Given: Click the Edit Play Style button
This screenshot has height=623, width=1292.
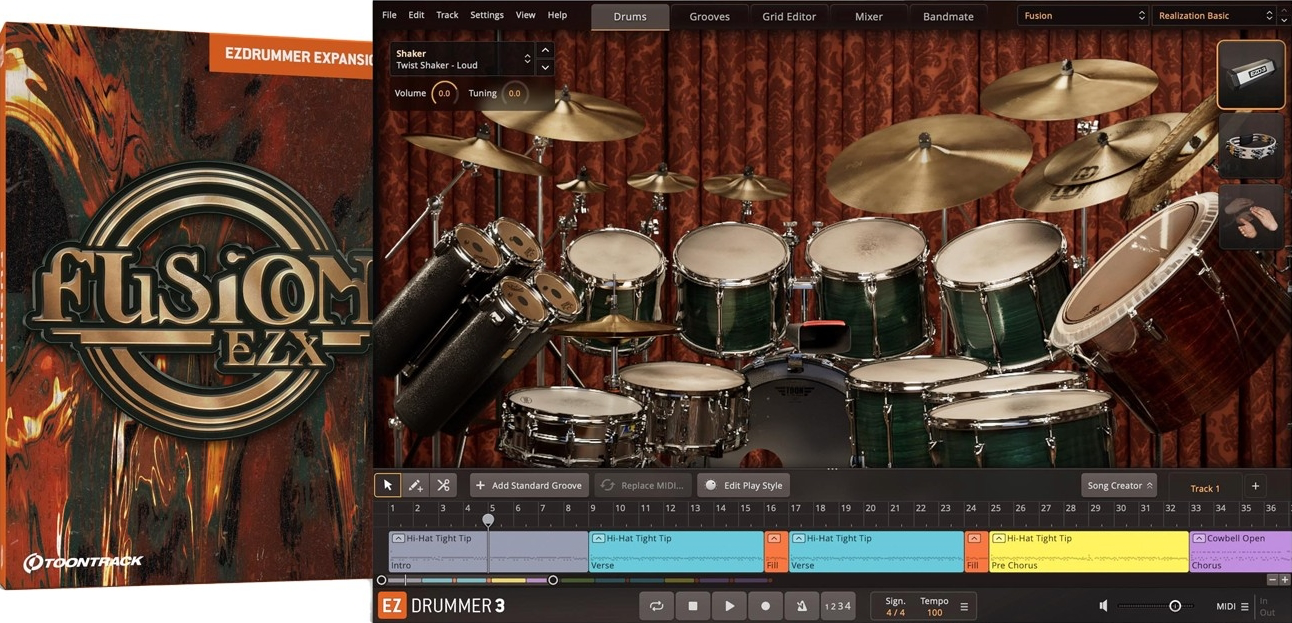Looking at the screenshot, I should pyautogui.click(x=743, y=484).
